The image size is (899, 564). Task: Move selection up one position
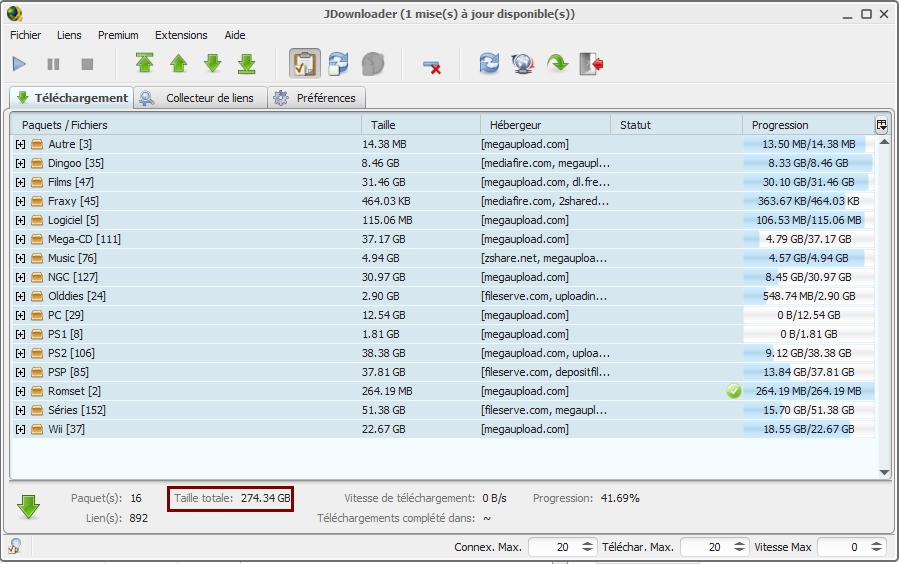click(x=179, y=63)
